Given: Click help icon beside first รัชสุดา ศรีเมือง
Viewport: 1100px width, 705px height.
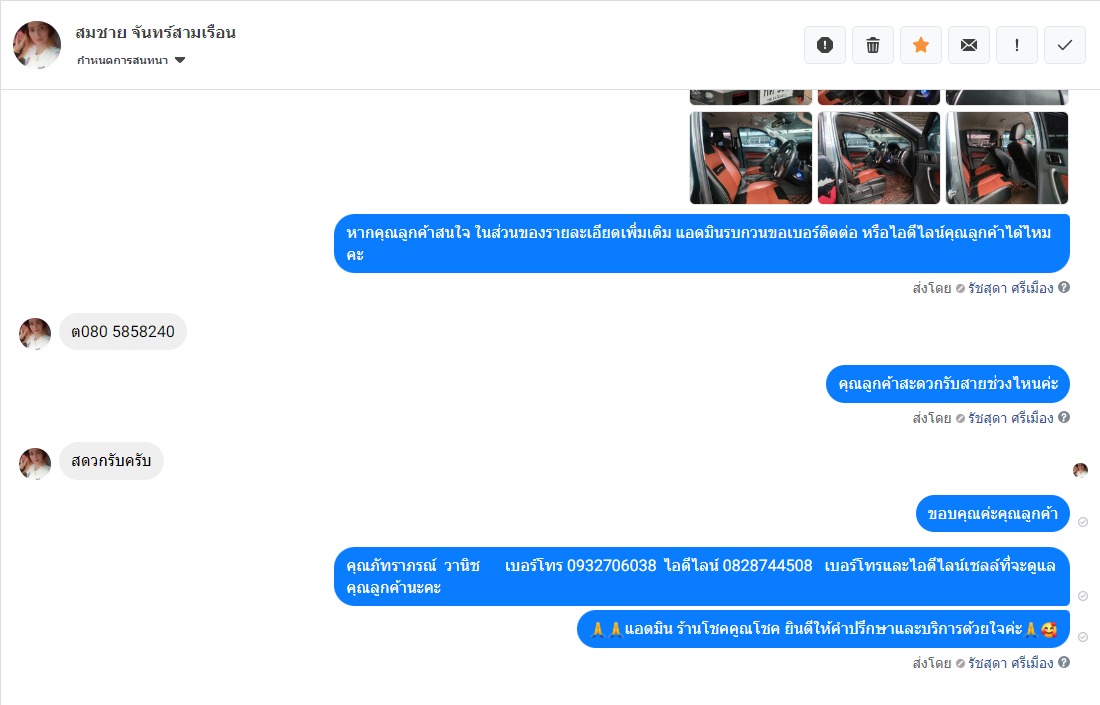Looking at the screenshot, I should [1064, 287].
